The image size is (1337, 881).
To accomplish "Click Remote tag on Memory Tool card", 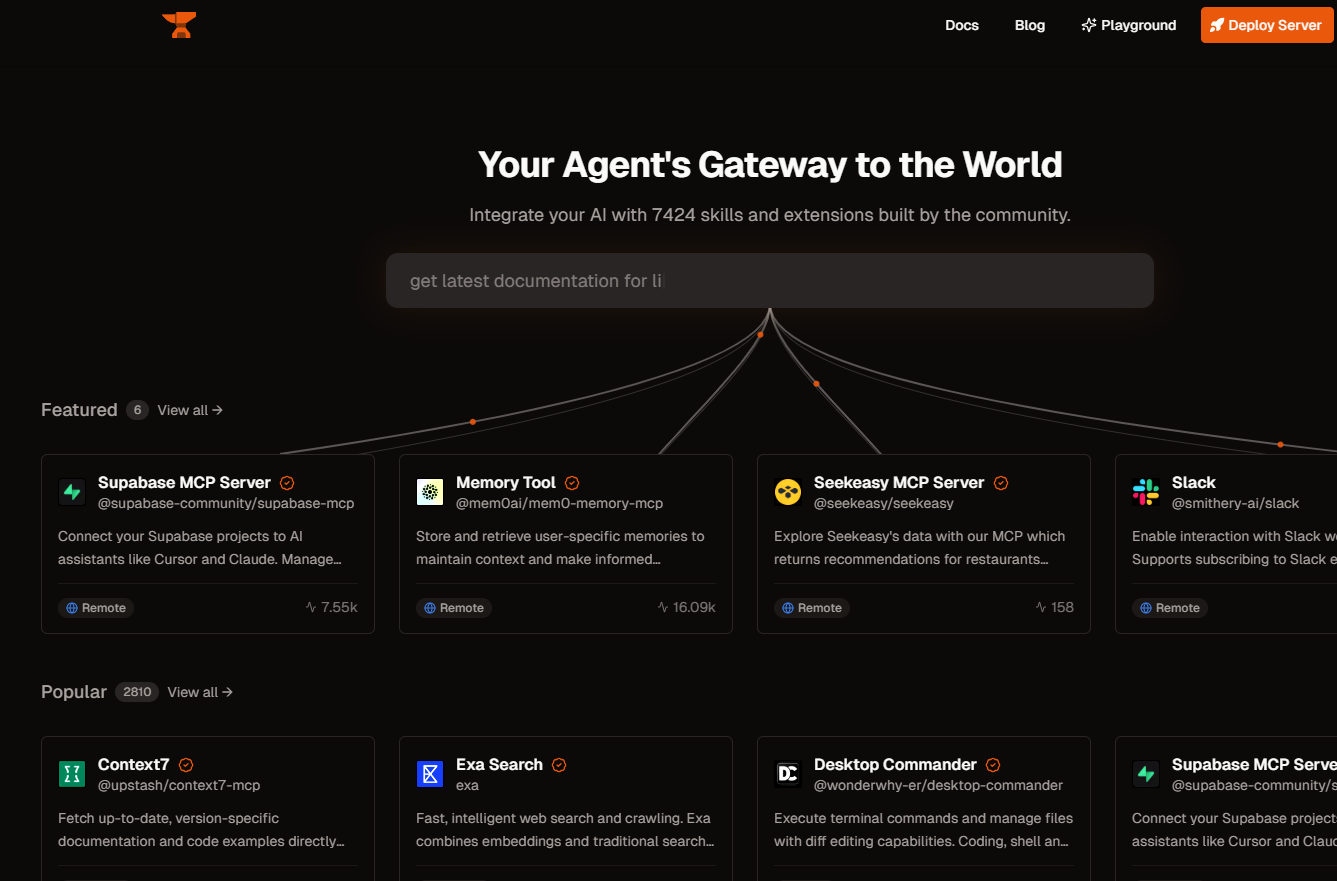I will [454, 608].
